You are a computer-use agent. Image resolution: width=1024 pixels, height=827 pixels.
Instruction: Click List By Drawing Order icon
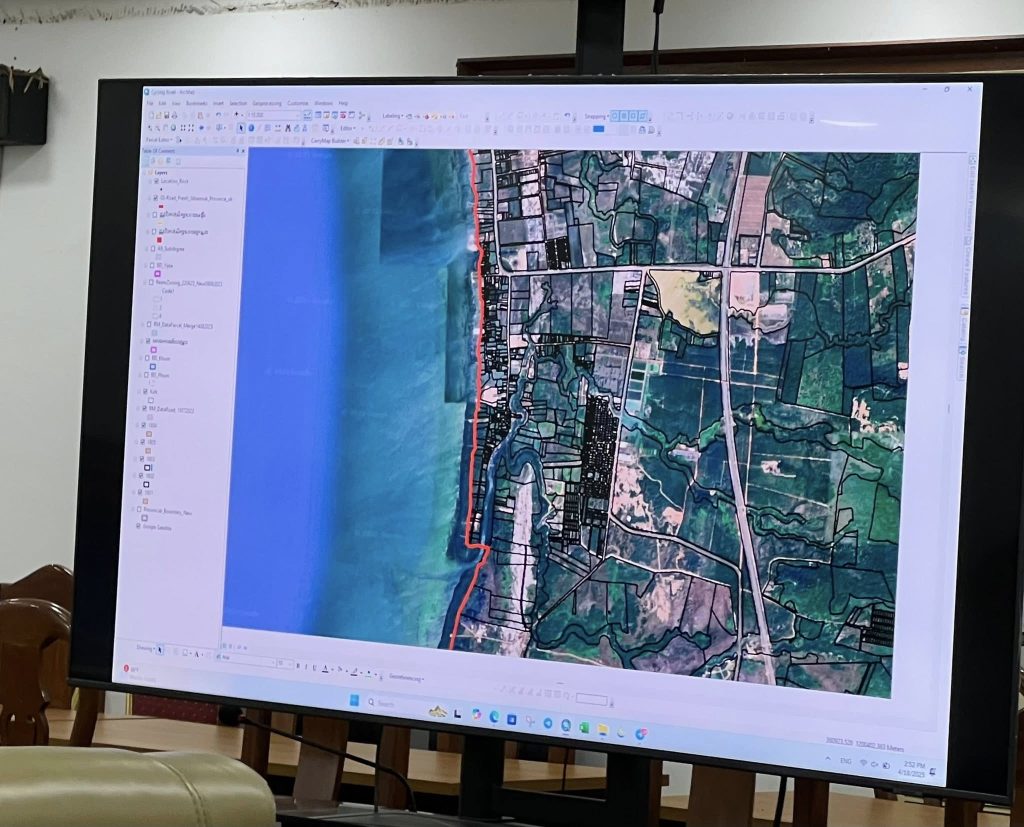point(147,161)
